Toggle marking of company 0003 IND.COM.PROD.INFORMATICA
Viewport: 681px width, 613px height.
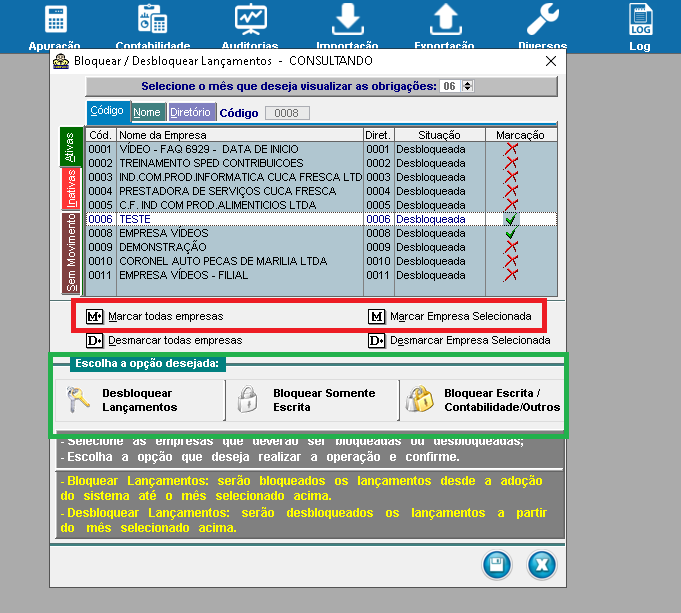[x=511, y=177]
